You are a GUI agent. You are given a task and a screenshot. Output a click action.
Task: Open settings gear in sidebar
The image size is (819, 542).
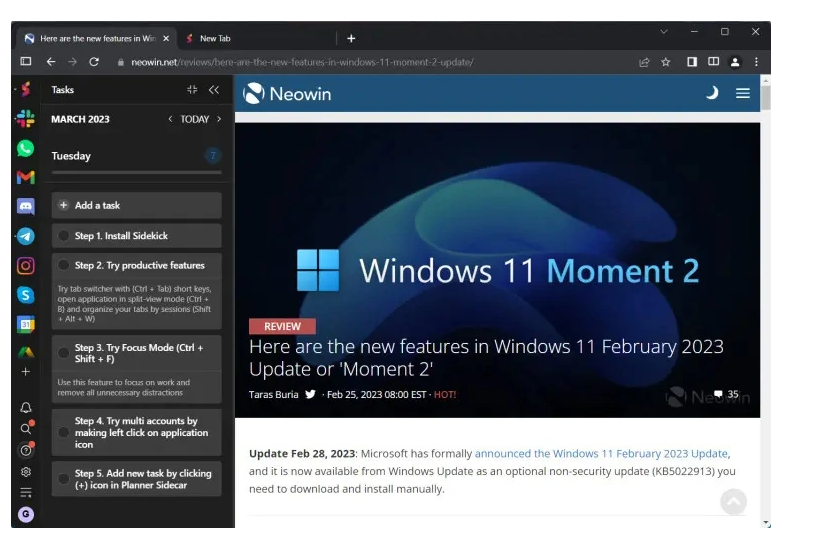26,472
